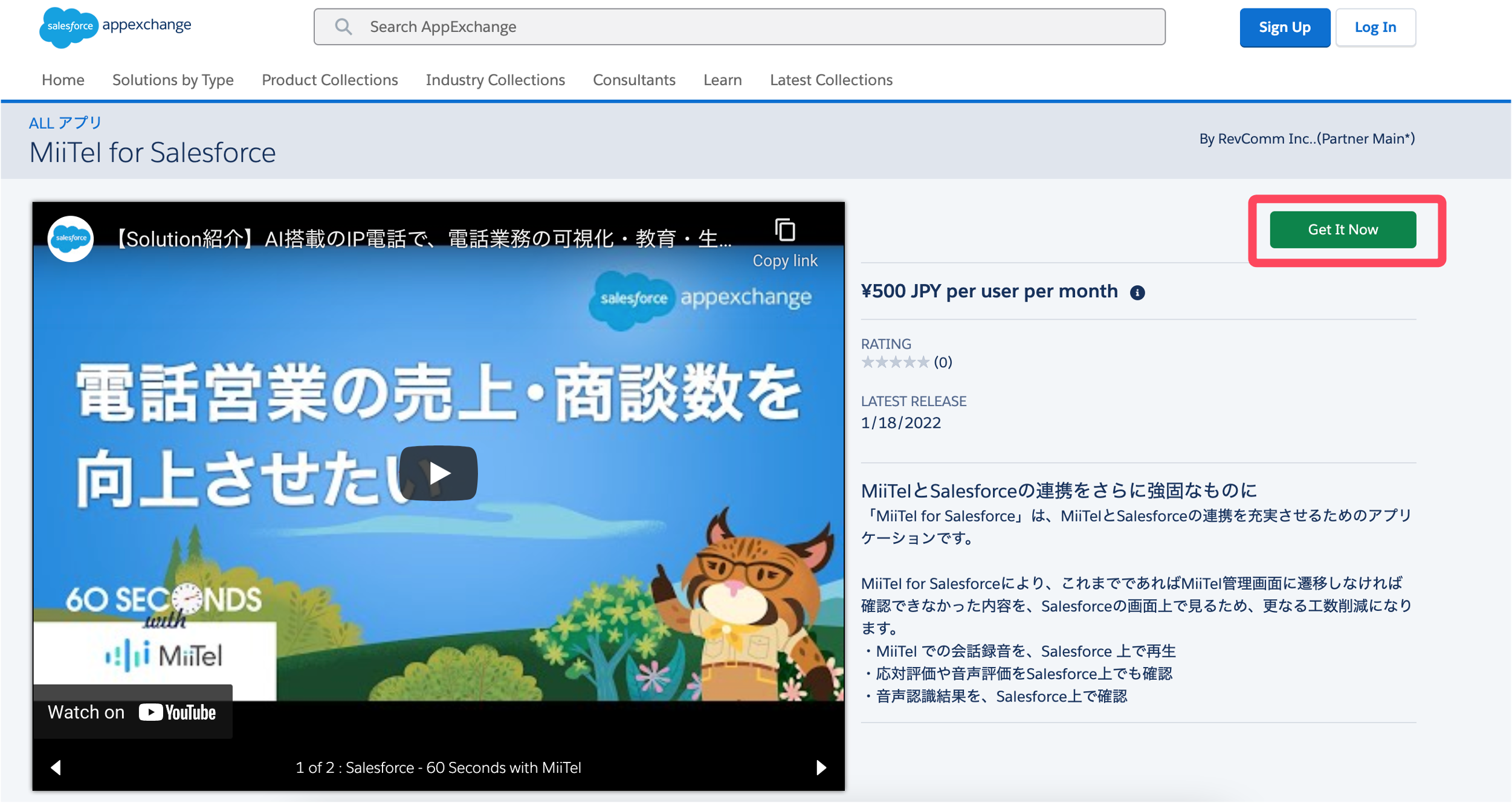
Task: Click the search magnifier icon
Action: pos(343,27)
